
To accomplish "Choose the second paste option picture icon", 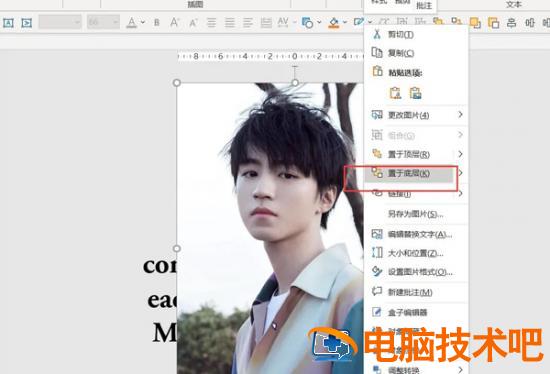I will point(415,93).
